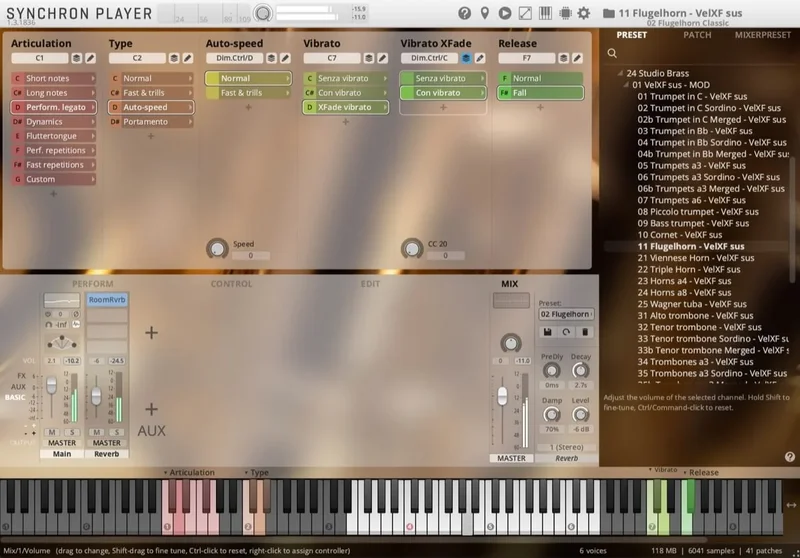Open the help question mark icon in top toolbar
The image size is (800, 558).
coord(464,13)
